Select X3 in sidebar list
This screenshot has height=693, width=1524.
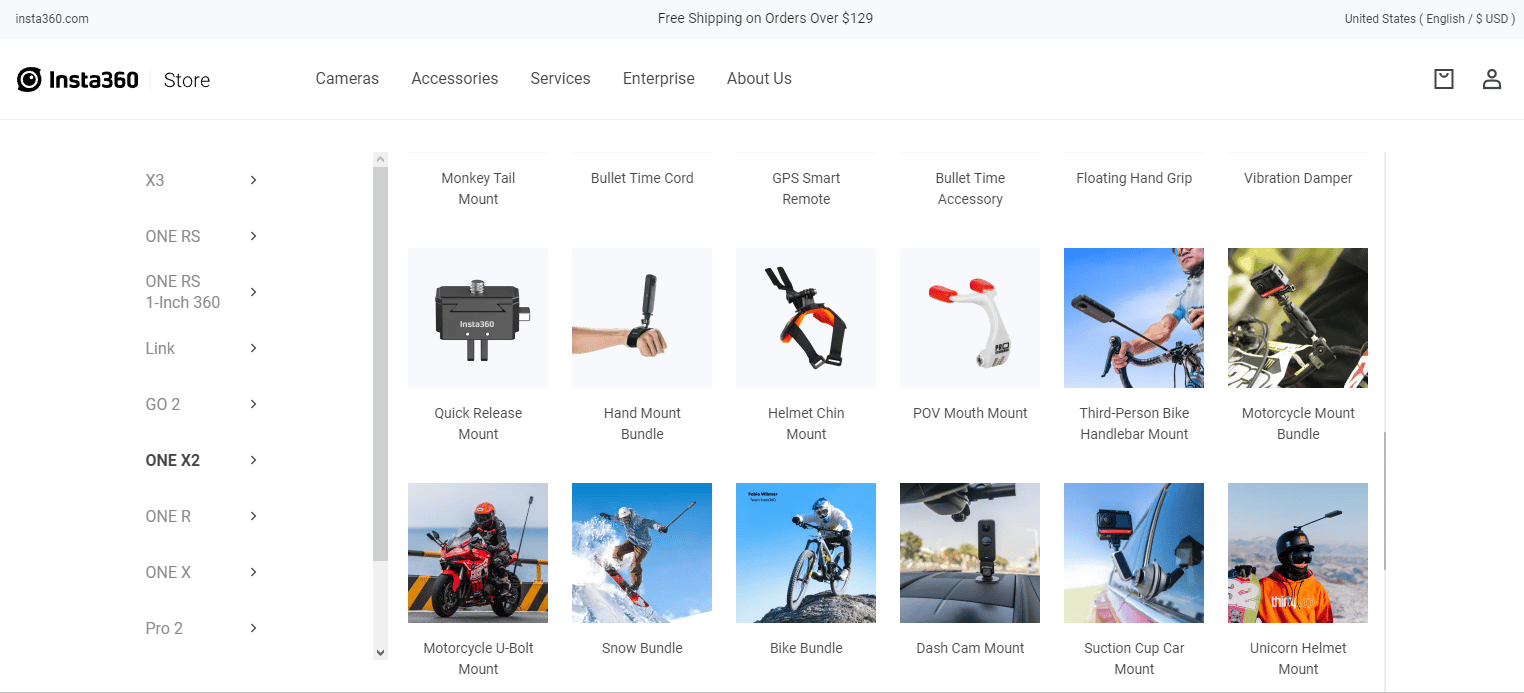pyautogui.click(x=155, y=180)
